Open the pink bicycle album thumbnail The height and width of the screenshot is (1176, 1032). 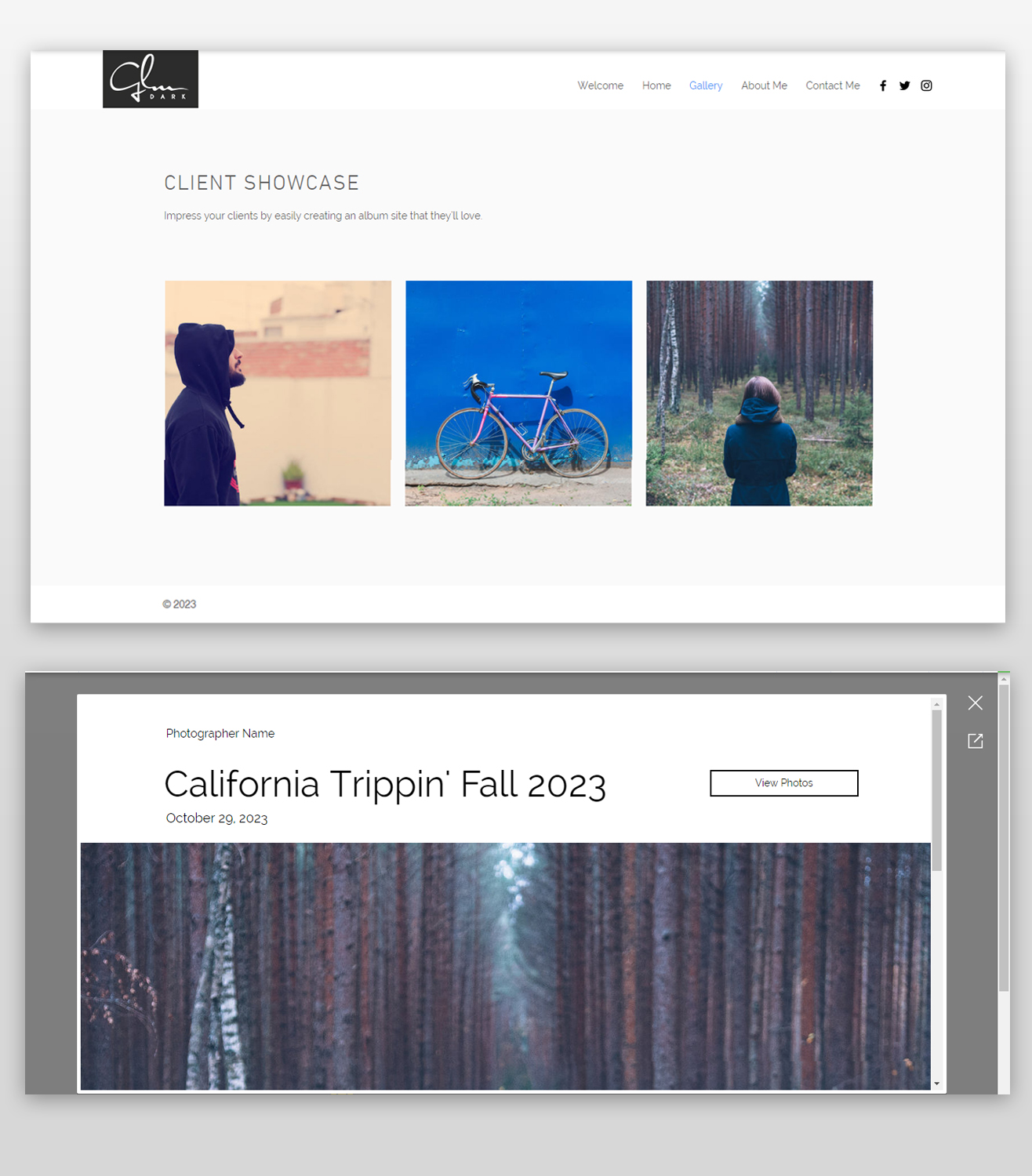pyautogui.click(x=518, y=393)
